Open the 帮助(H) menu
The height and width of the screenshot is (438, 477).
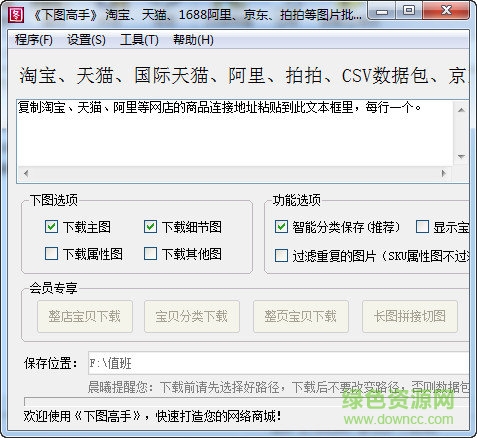193,40
